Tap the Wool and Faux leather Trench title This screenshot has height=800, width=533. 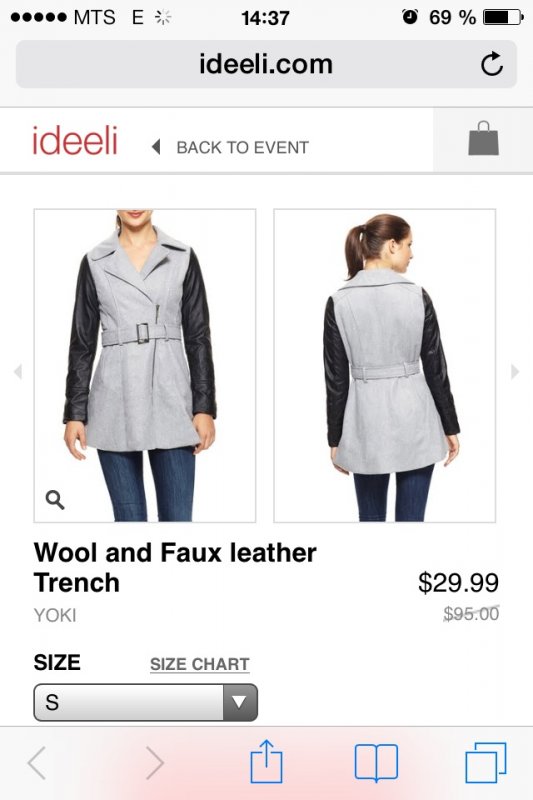pyautogui.click(x=175, y=567)
